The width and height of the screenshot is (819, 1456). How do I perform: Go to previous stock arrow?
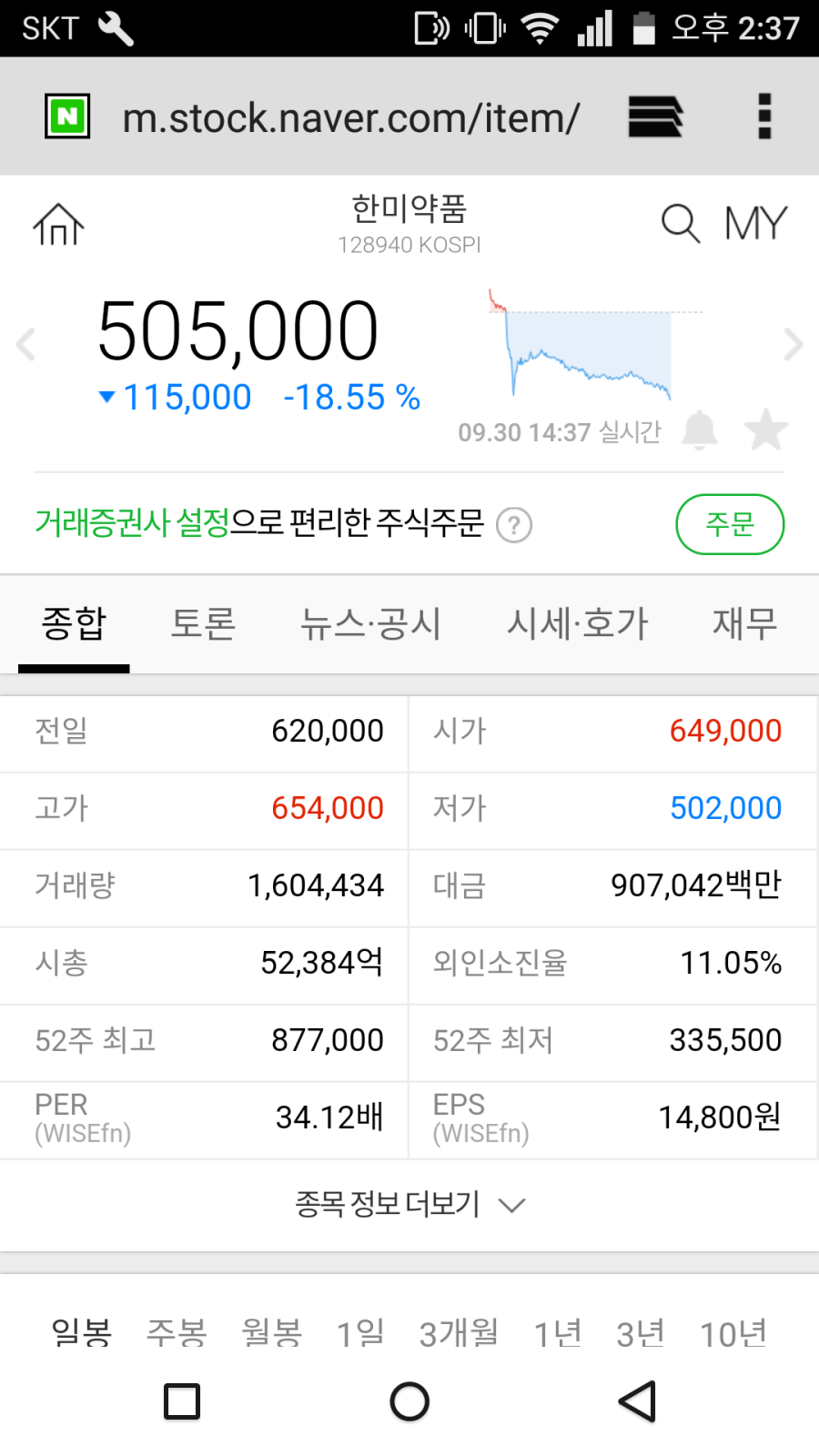[26, 344]
